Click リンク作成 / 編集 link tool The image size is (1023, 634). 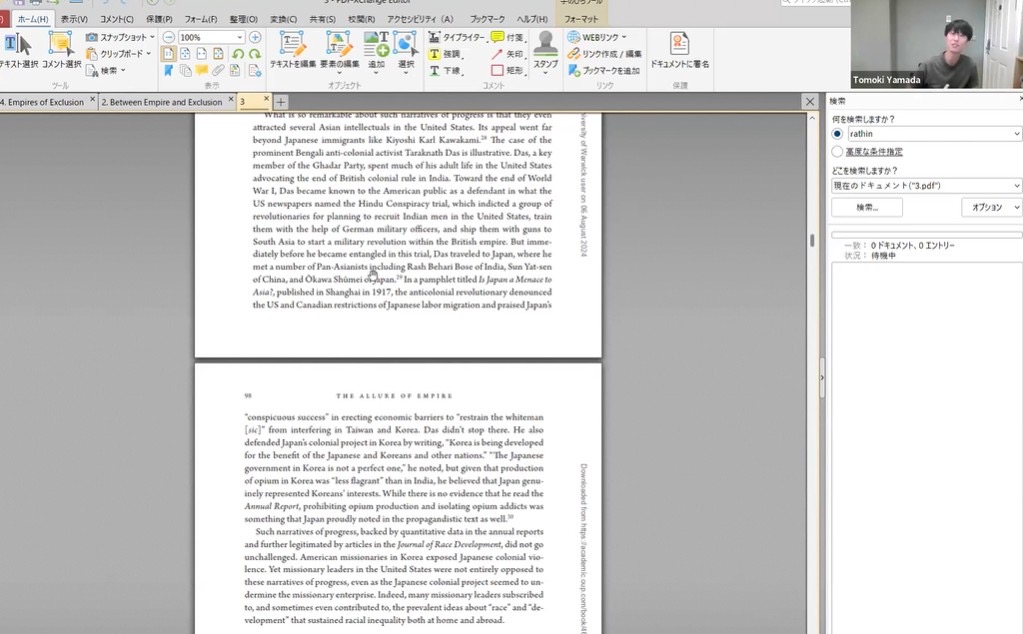pyautogui.click(x=604, y=53)
